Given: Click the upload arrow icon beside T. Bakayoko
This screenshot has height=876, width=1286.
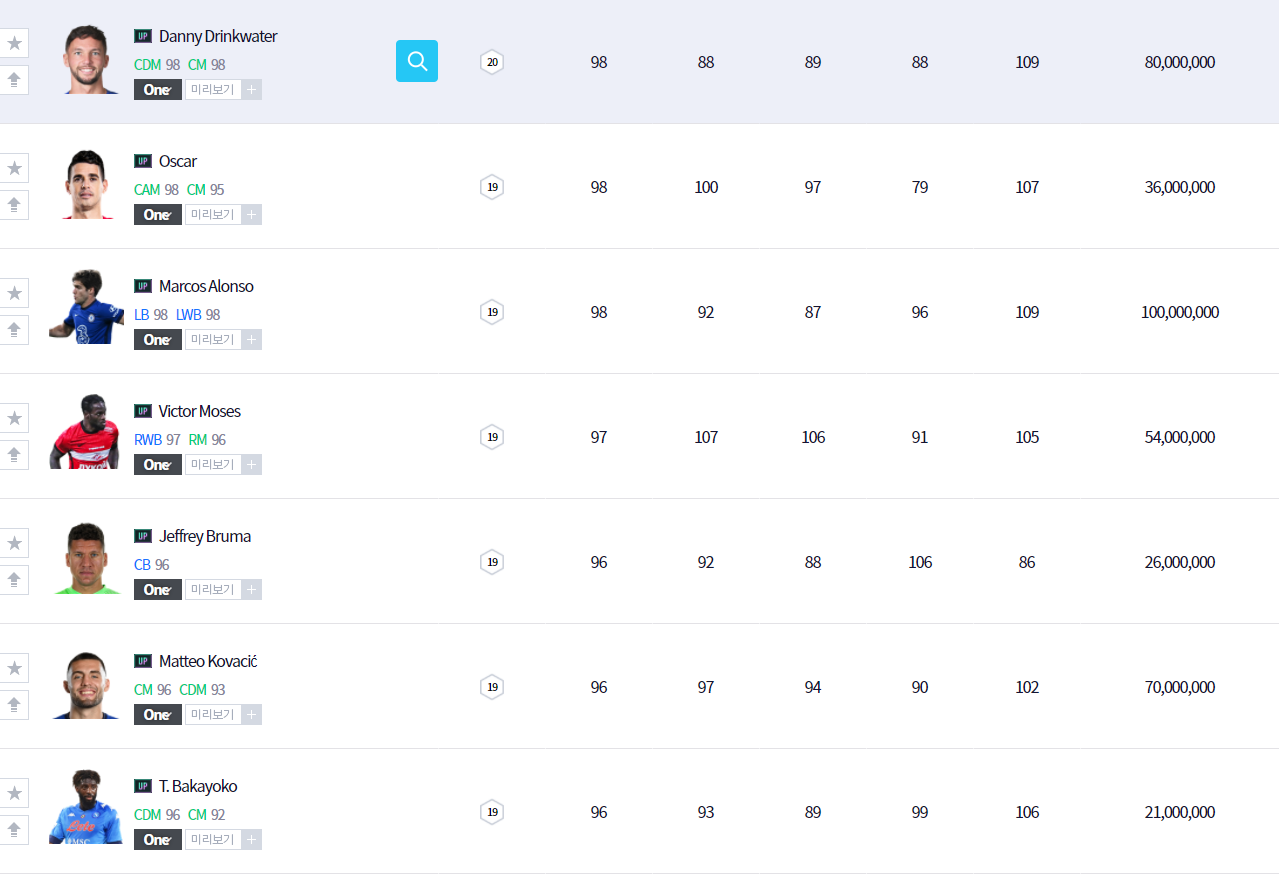Looking at the screenshot, I should (14, 830).
